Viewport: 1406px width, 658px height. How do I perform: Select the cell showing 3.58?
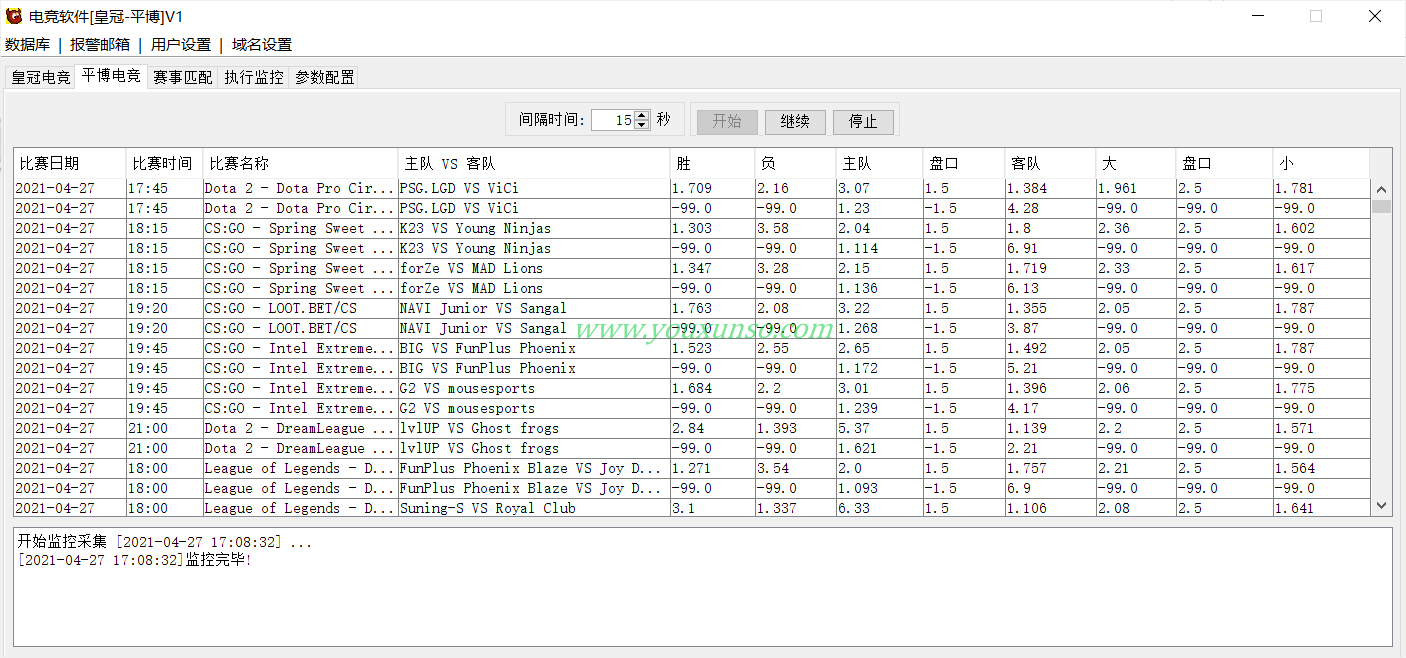[x=795, y=228]
